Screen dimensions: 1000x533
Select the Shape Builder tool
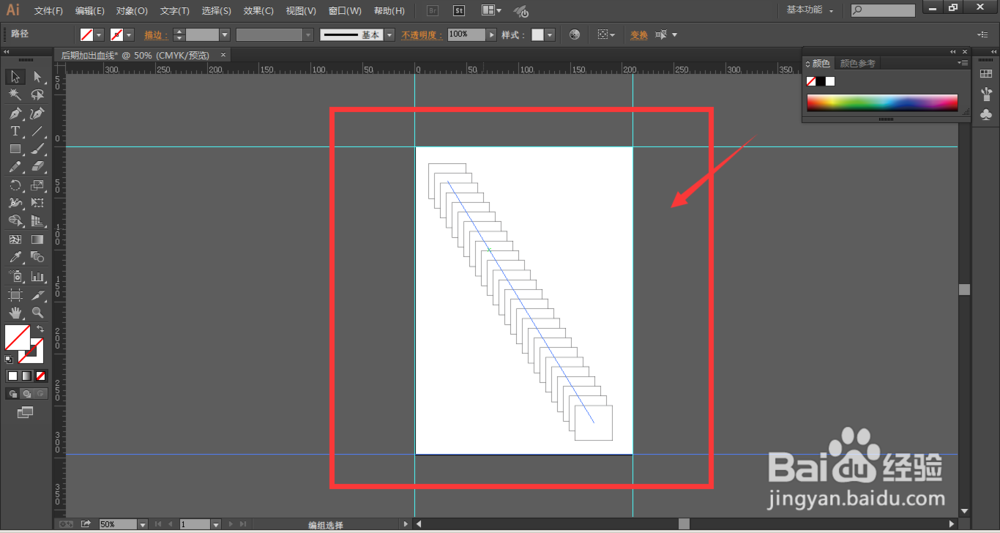click(15, 221)
